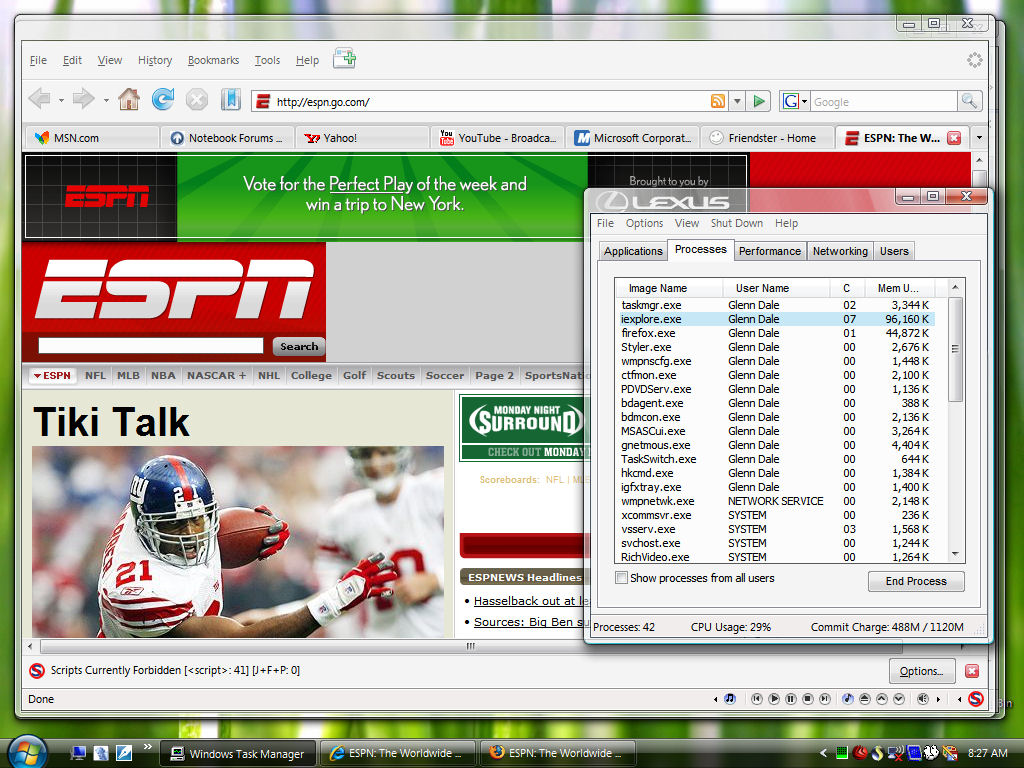Image resolution: width=1024 pixels, height=768 pixels.
Task: Click the taskbar clock showing 8:27 AM
Action: 987,753
